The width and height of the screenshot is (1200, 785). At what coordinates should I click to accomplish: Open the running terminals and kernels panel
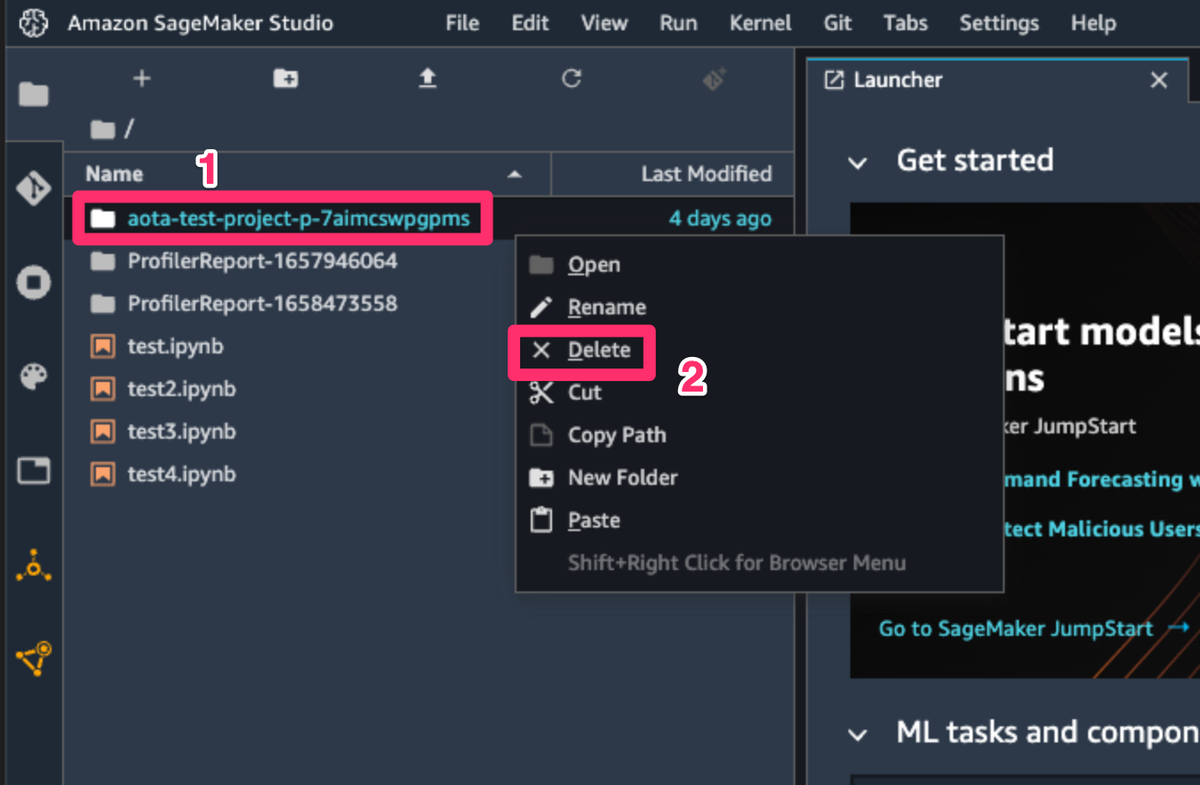(x=34, y=282)
